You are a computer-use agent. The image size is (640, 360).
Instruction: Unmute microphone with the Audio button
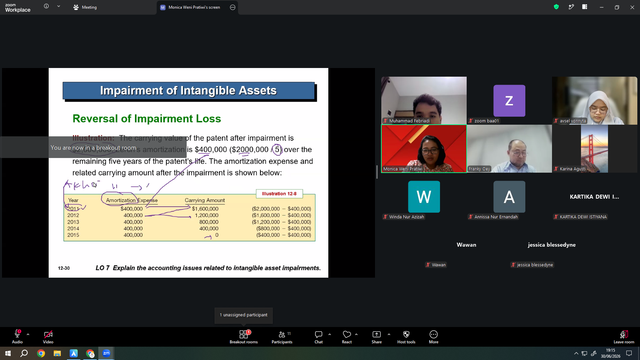click(x=17, y=336)
